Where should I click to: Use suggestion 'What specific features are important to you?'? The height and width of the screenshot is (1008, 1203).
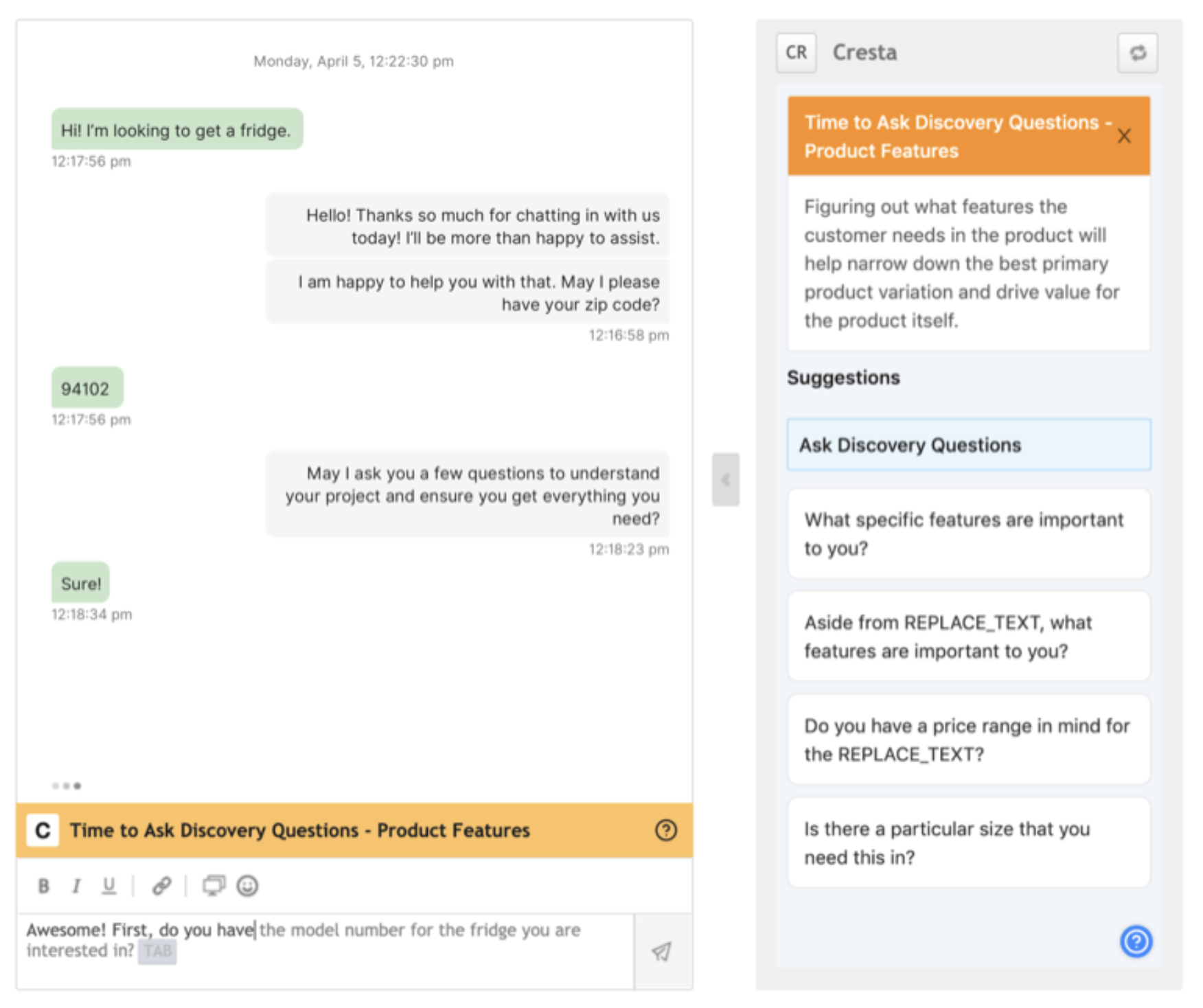[968, 534]
